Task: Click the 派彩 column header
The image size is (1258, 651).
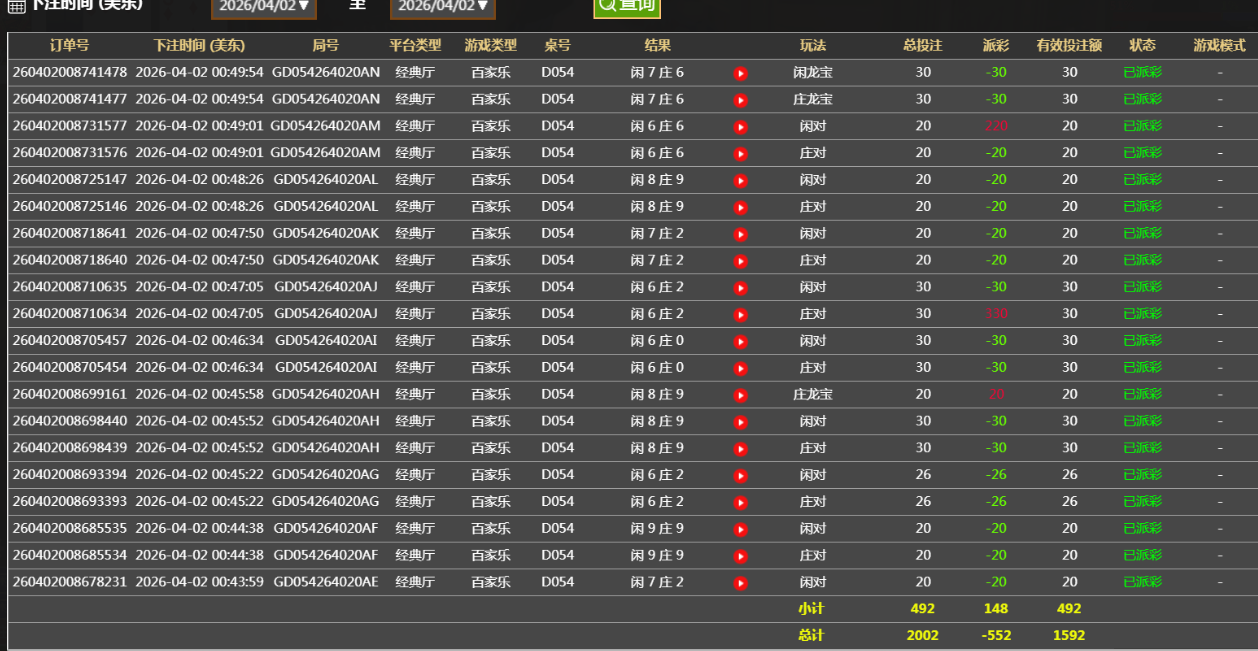Action: point(996,46)
